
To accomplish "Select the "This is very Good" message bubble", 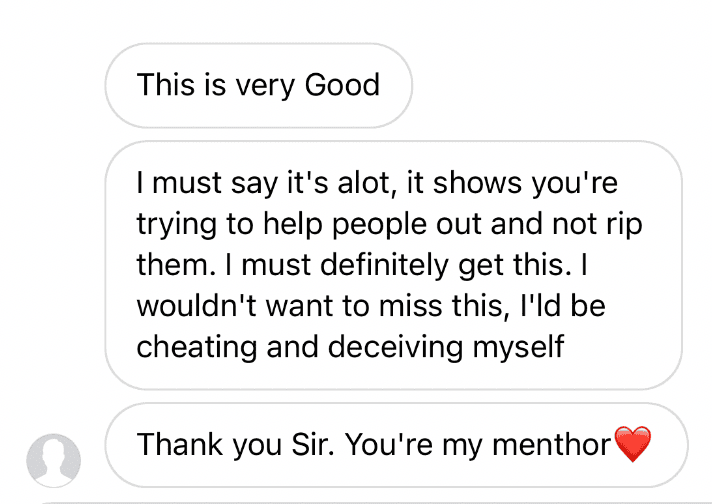I will click(x=258, y=85).
